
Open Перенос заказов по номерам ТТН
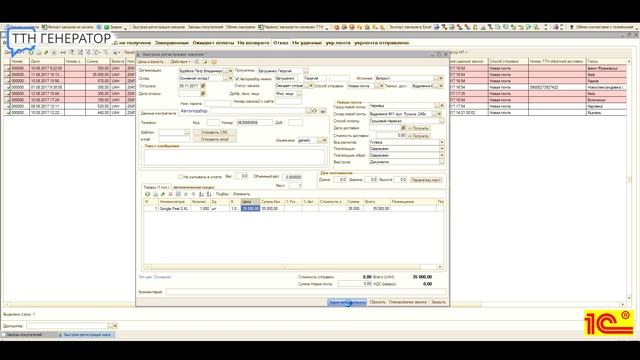click(x=291, y=27)
